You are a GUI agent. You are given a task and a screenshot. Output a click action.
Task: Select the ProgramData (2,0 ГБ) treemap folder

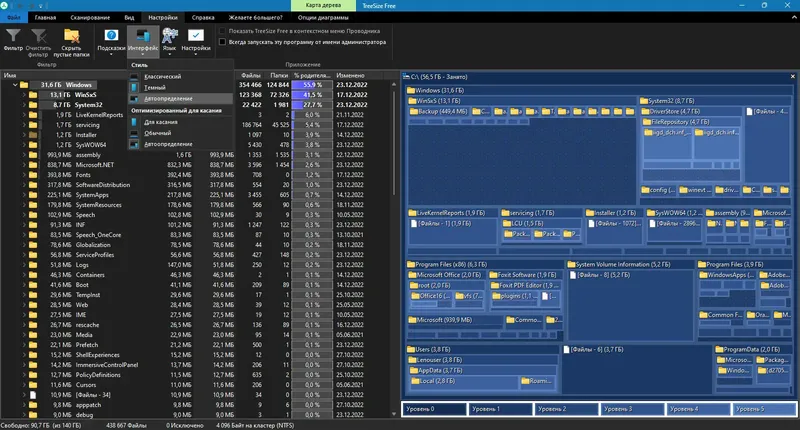tap(754, 349)
